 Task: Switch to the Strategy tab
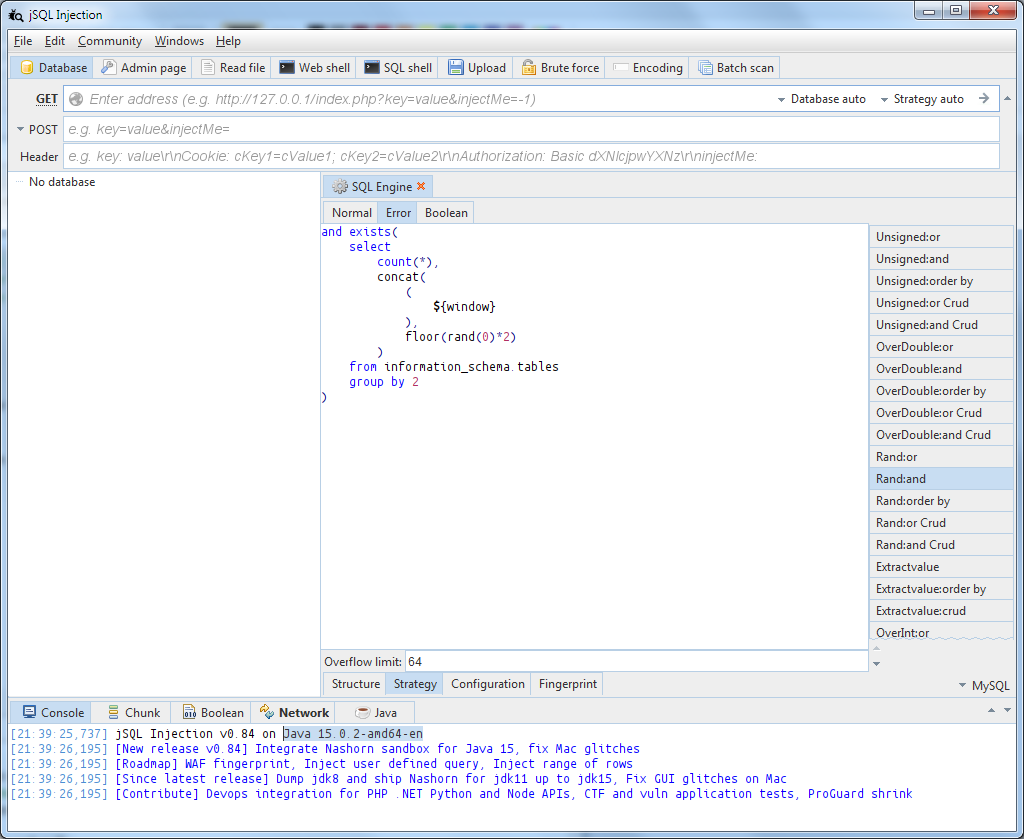[415, 684]
